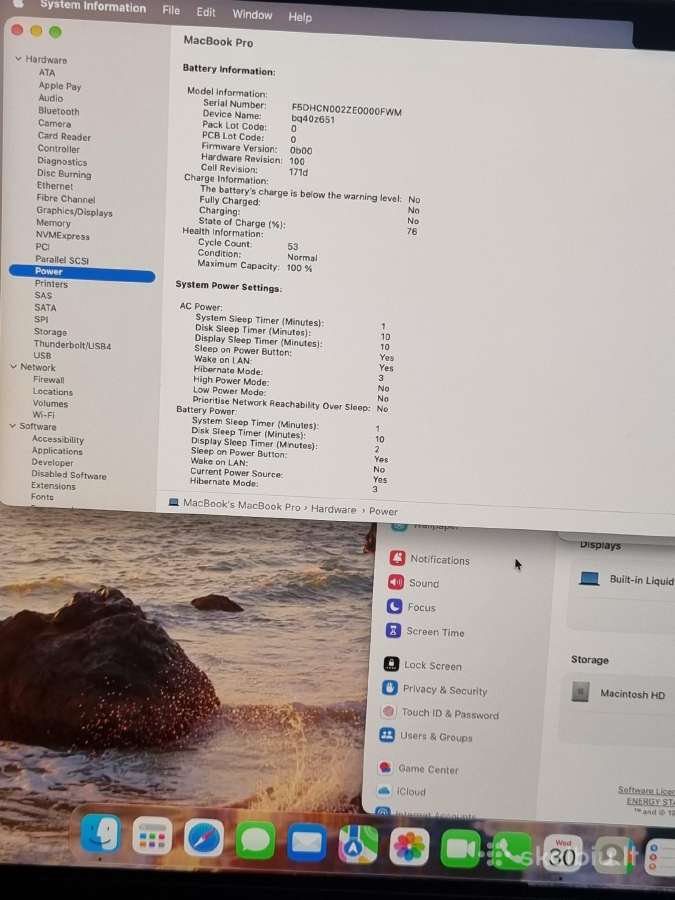This screenshot has height=900, width=675.
Task: Open the Edit menu
Action: coord(205,13)
